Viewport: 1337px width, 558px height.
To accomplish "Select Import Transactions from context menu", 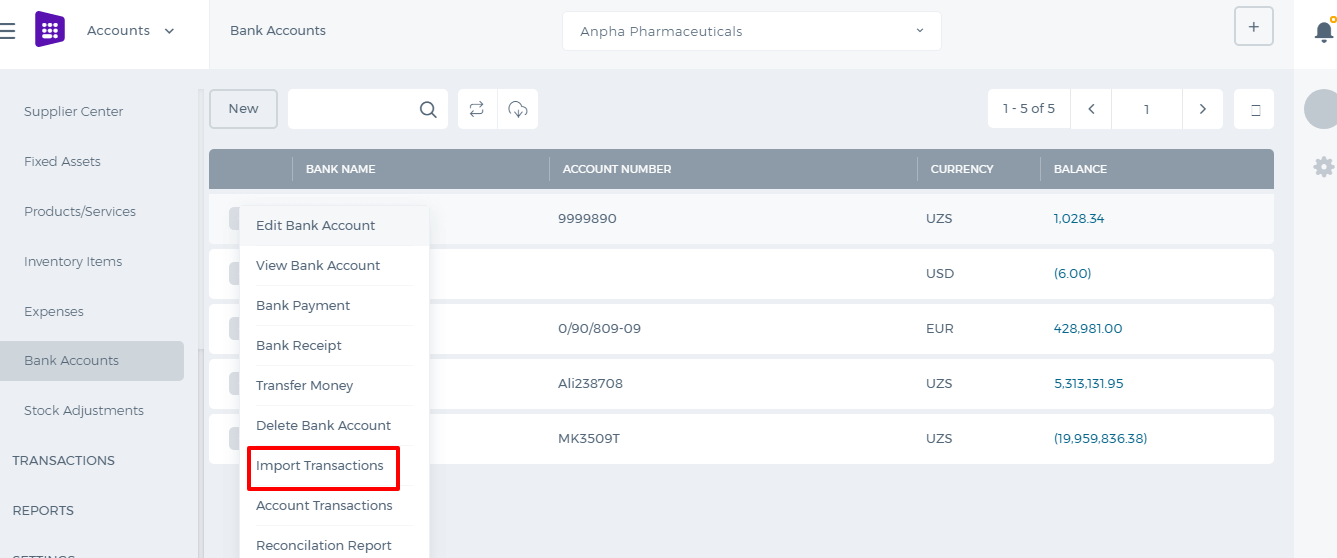I will point(320,466).
